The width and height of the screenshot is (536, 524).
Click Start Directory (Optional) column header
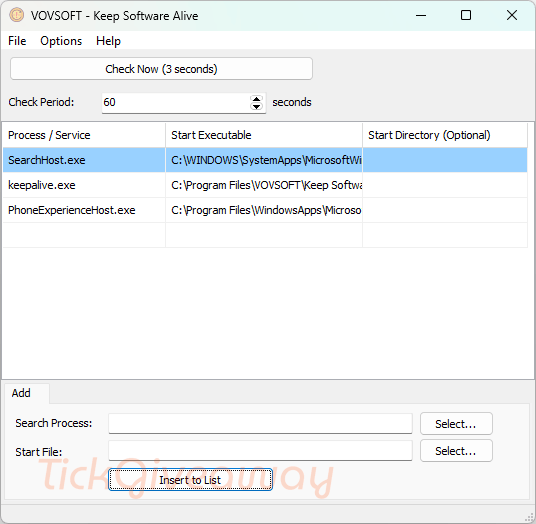(445, 135)
